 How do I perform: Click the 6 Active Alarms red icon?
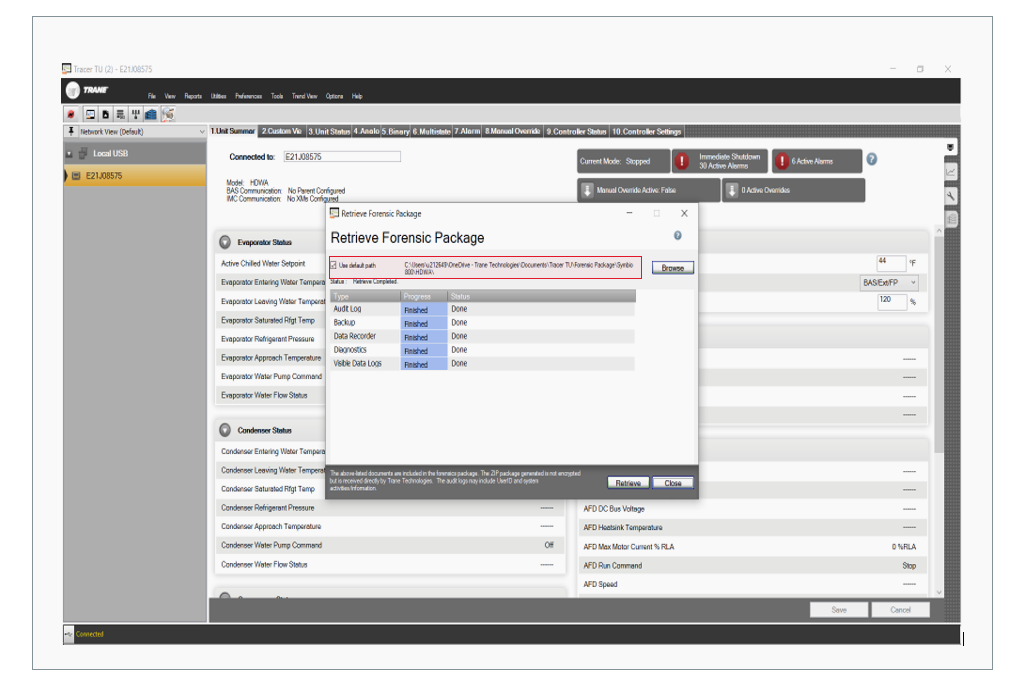tap(781, 161)
